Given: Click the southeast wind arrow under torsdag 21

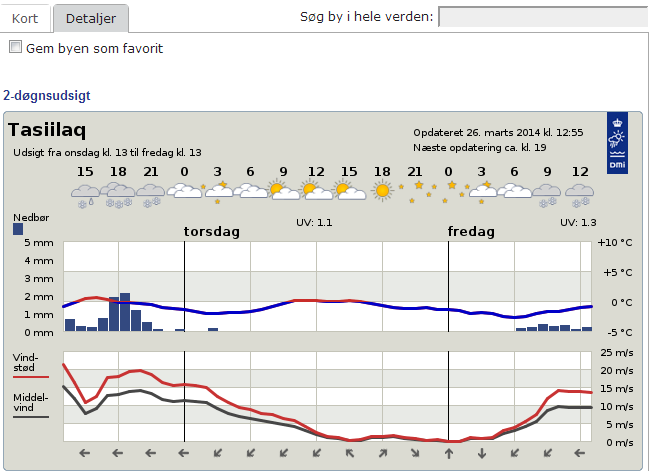Looking at the screenshot, I should 415,453.
